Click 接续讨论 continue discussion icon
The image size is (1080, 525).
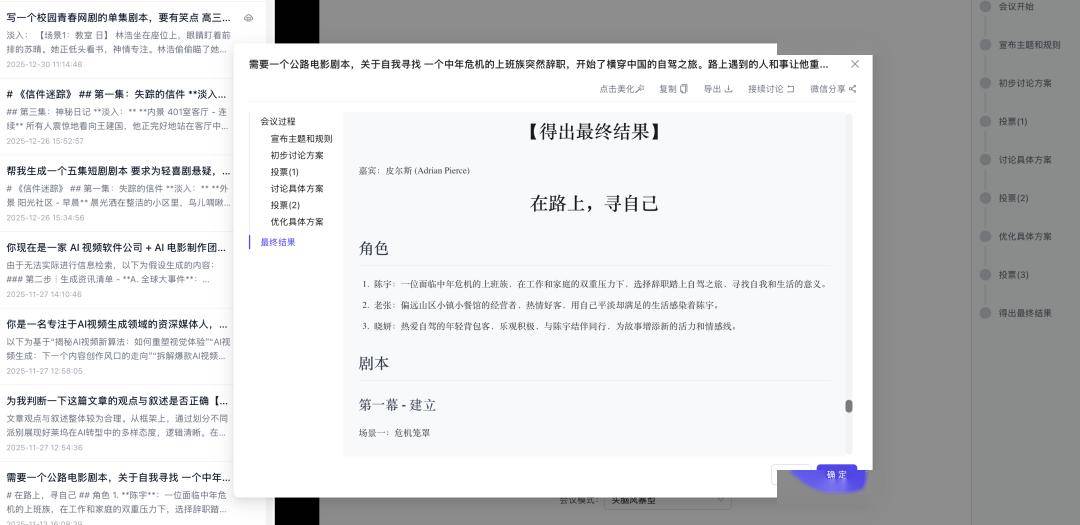point(790,89)
